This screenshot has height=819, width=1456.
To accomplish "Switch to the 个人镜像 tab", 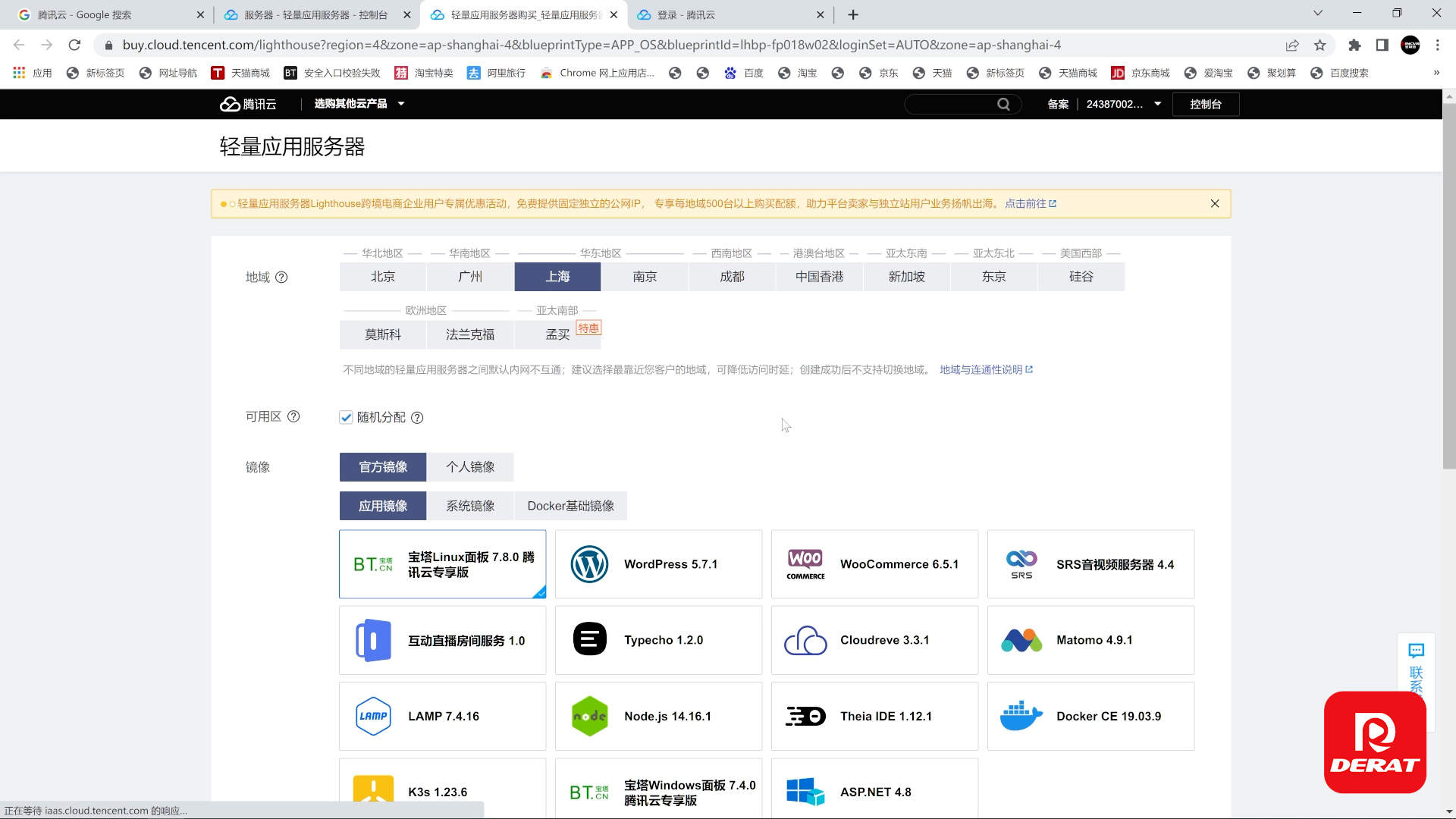I will click(470, 466).
